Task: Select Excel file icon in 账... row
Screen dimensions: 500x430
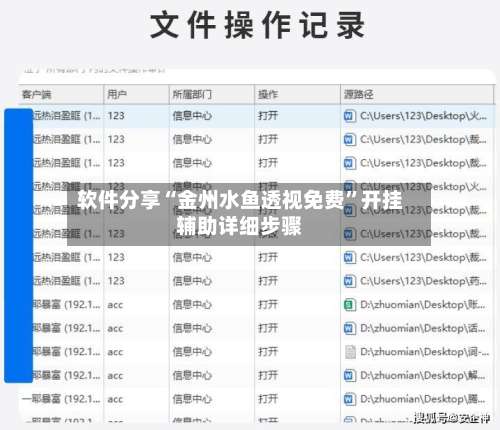Action: pos(349,305)
